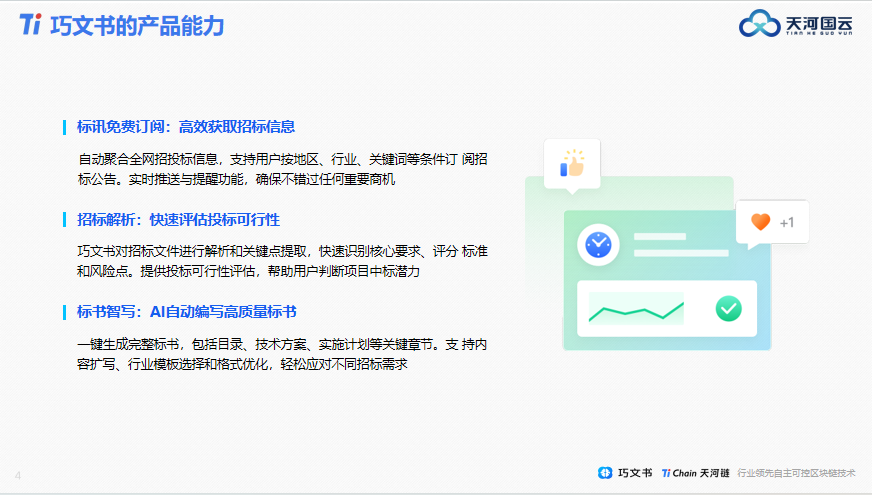Click heading 招标解析：快速评估投标可行性

pyautogui.click(x=178, y=220)
